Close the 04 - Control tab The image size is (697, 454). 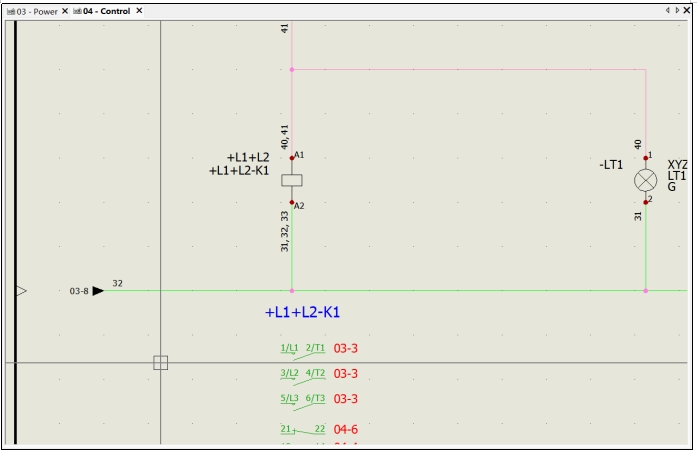coord(140,11)
